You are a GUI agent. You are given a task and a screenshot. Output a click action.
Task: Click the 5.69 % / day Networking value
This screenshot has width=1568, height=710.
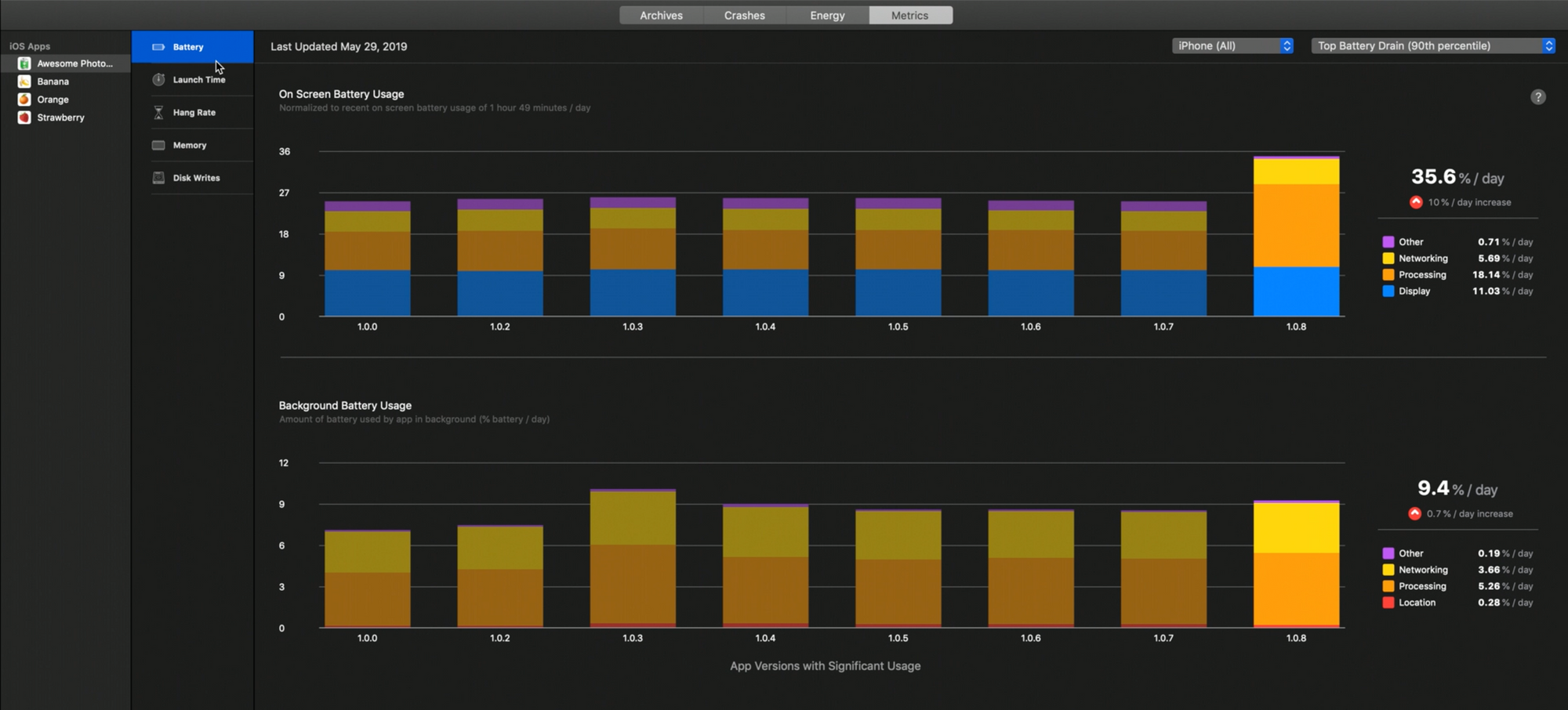[1505, 259]
